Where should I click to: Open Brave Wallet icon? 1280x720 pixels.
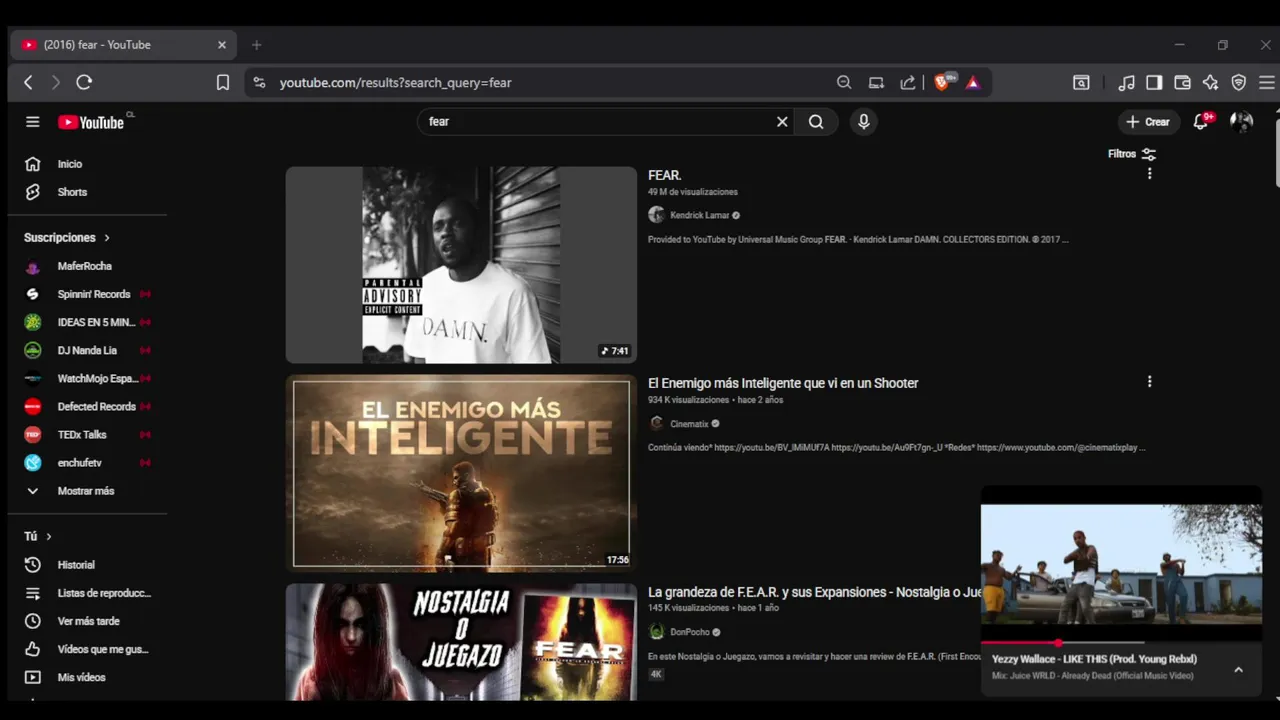pos(1182,83)
